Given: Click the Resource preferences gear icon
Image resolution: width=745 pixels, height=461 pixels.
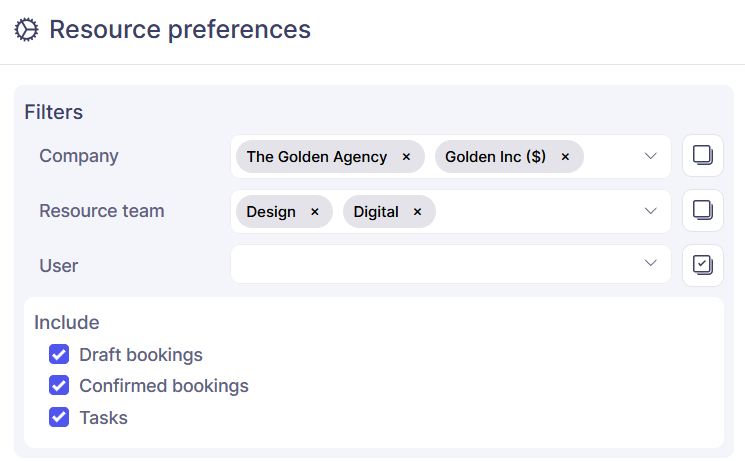Looking at the screenshot, I should (x=26, y=30).
